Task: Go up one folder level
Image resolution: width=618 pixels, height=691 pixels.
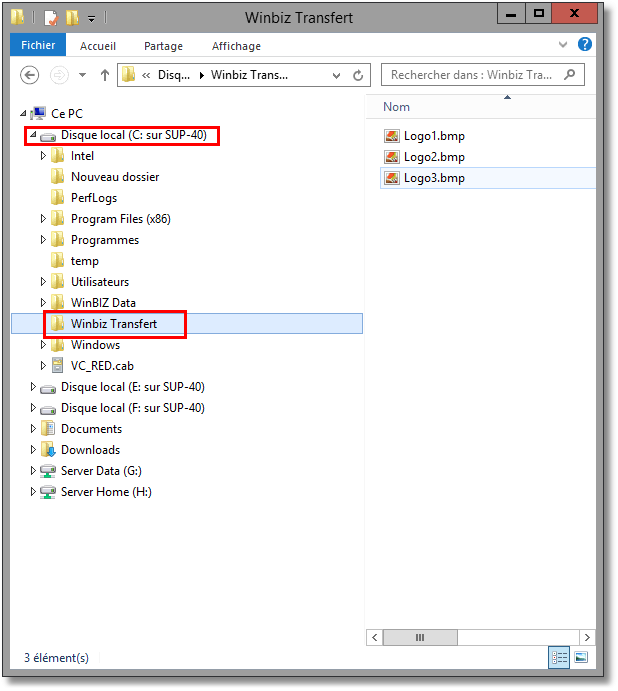Action: pyautogui.click(x=104, y=75)
